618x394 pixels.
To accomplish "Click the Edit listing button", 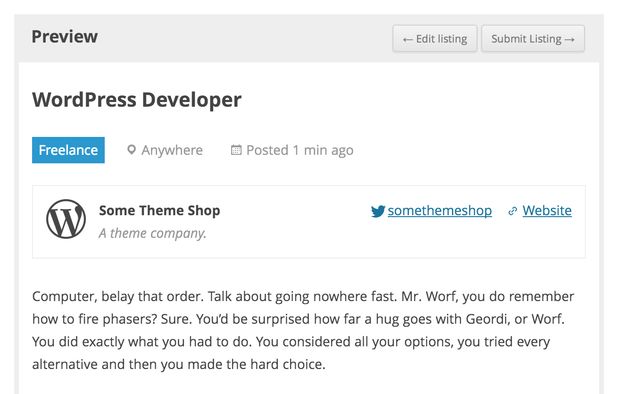I will point(435,39).
